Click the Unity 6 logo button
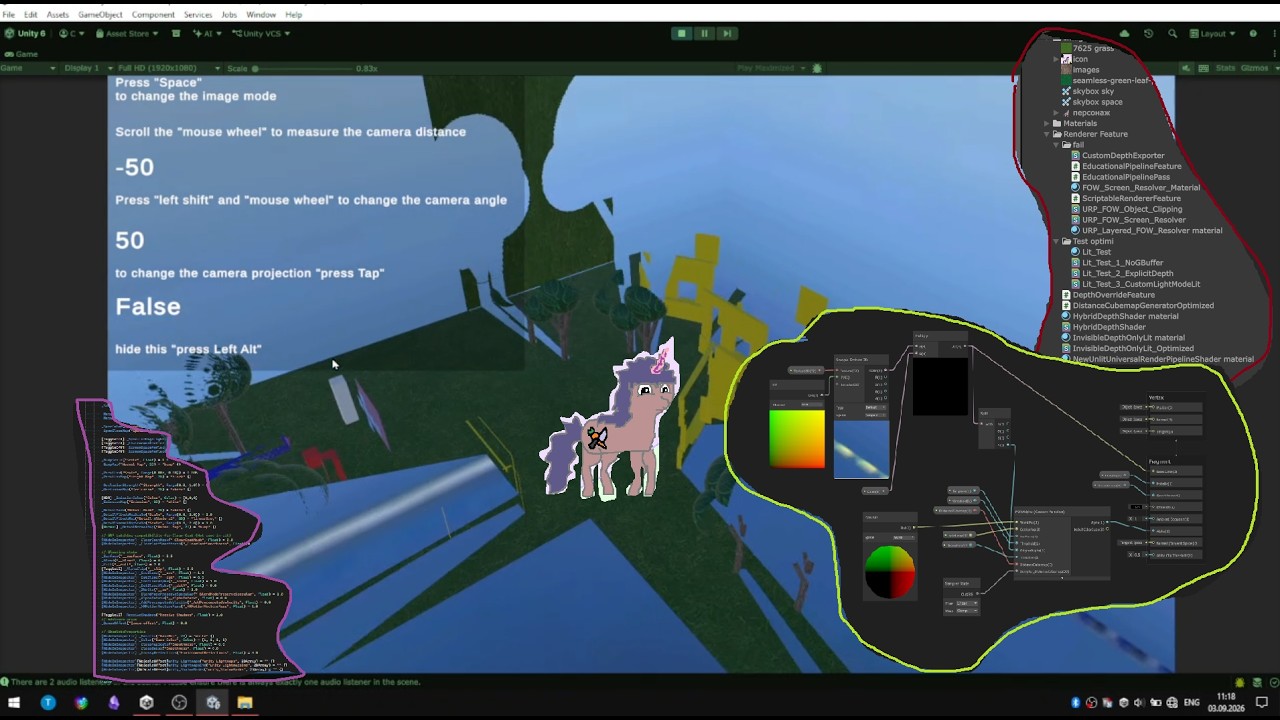This screenshot has height=720, width=1280. [x=25, y=33]
